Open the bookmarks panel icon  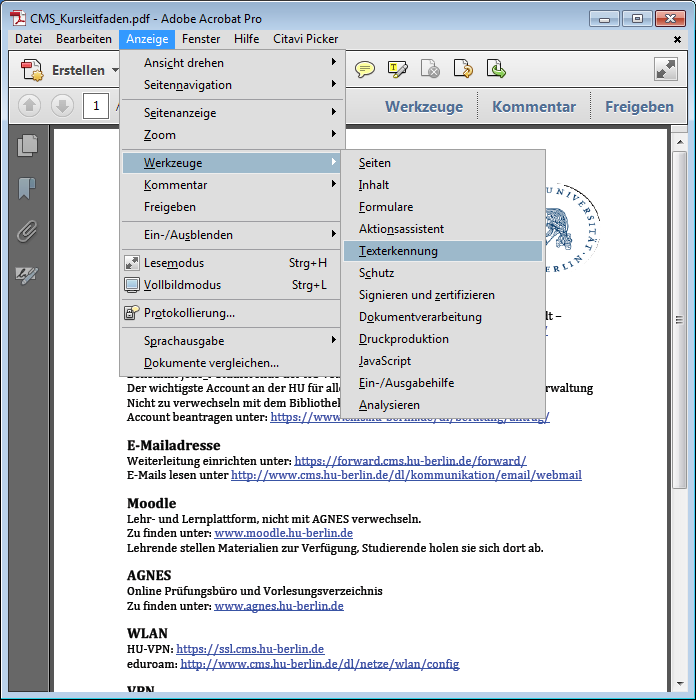pos(27,189)
